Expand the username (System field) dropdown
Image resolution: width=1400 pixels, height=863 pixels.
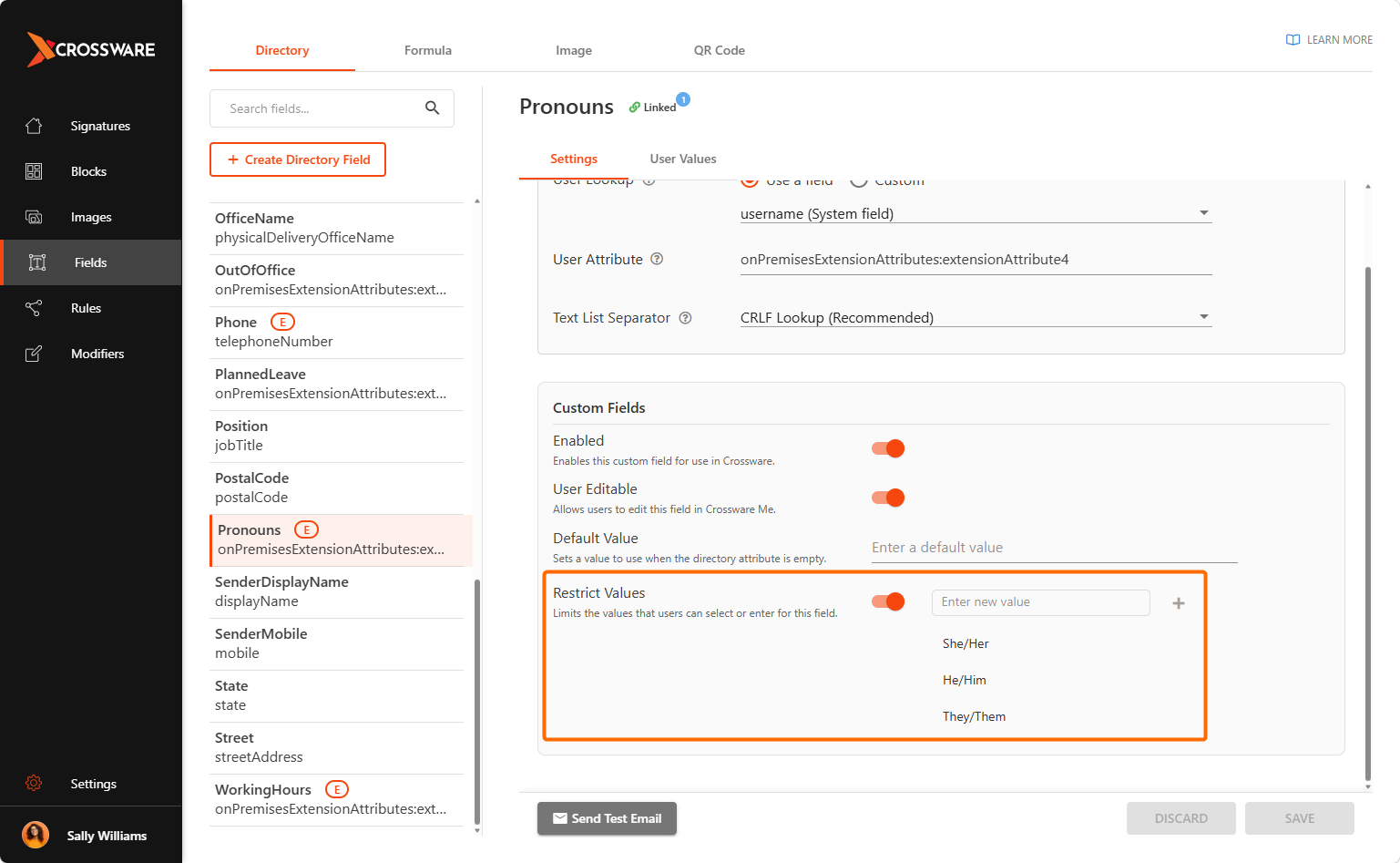tap(976, 213)
